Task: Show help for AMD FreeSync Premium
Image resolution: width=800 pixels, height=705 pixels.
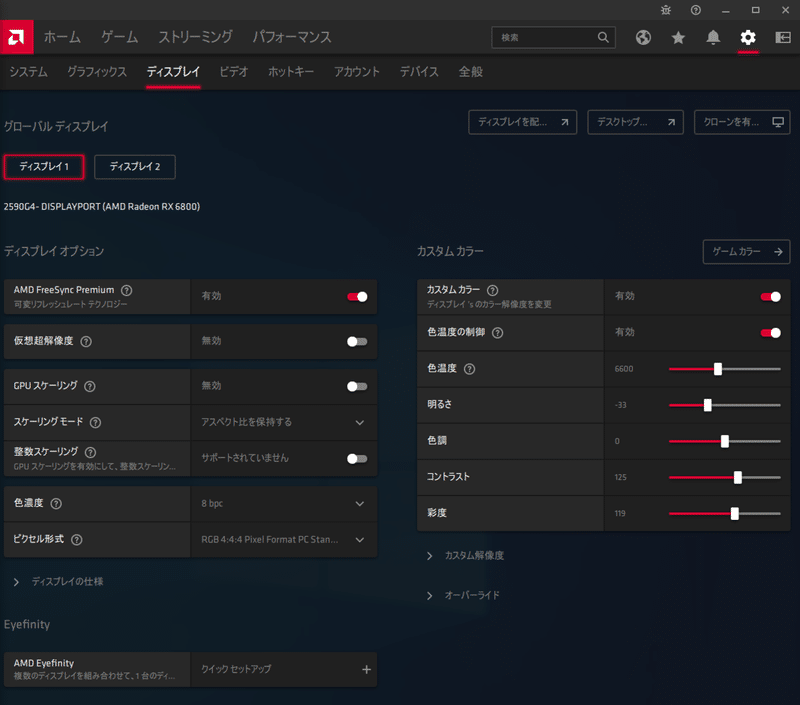Action: coord(127,290)
